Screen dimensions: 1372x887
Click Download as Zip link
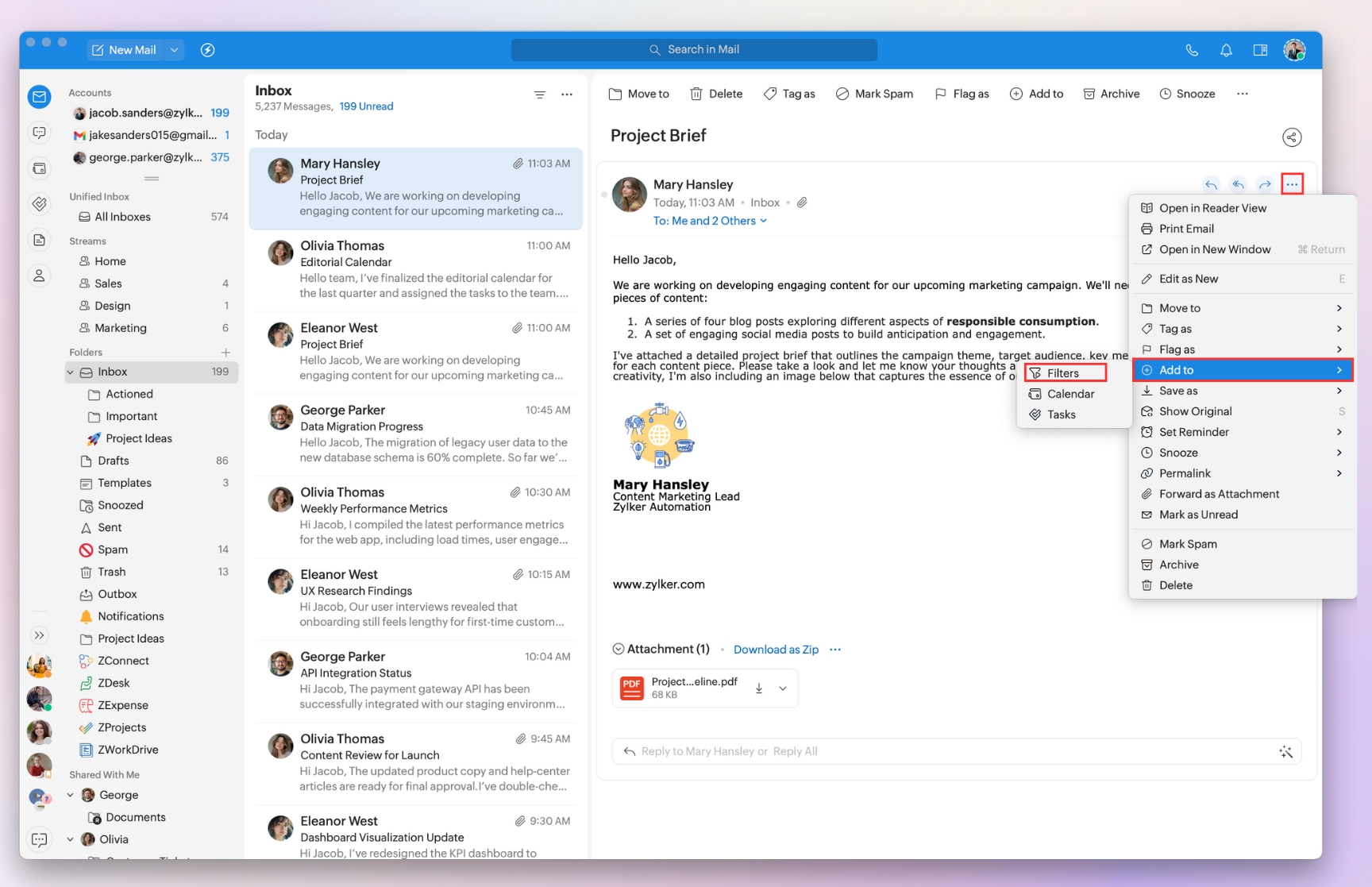[776, 650]
